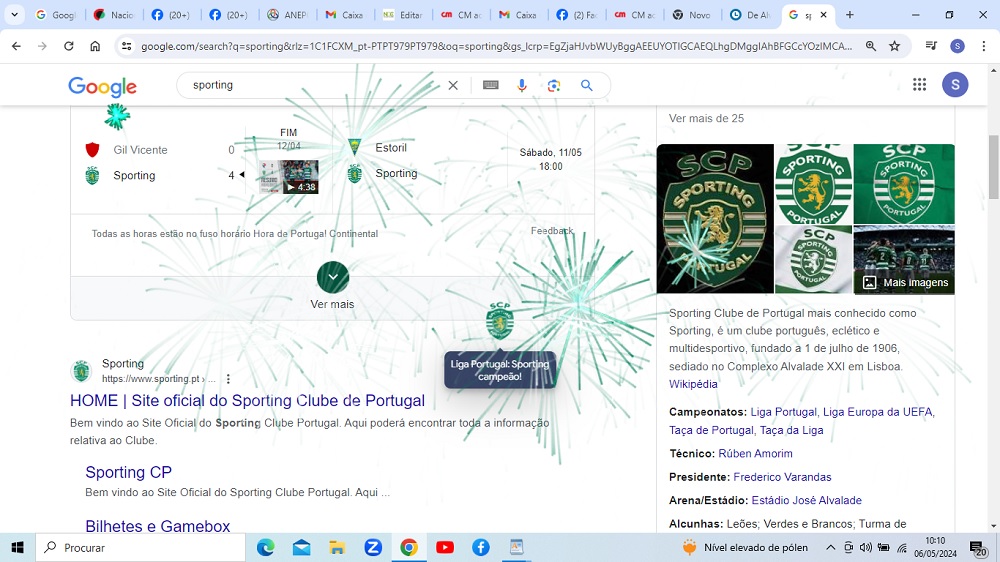Submit search with magnifier icon
Screen dimensions: 1000x562
[x=587, y=85]
